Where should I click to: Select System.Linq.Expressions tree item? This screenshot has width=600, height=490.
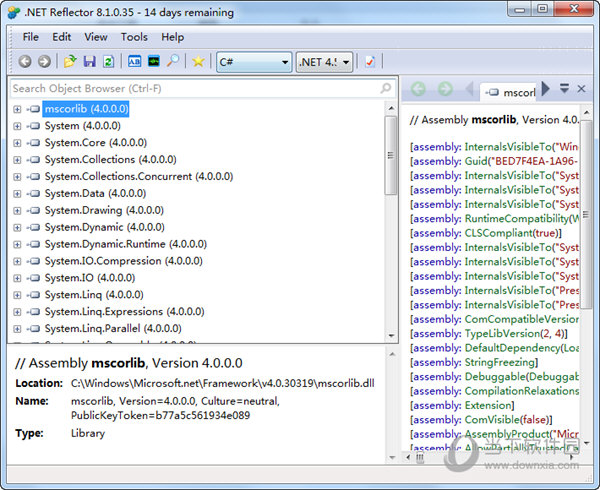(x=124, y=312)
